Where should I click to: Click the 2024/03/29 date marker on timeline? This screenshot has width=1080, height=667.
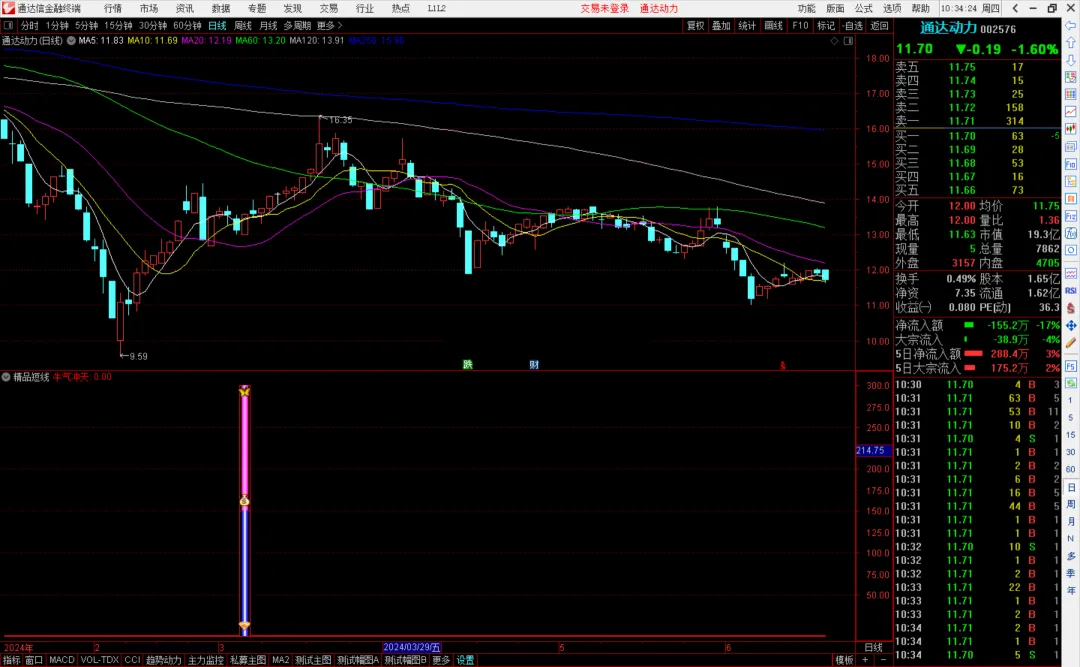coord(412,648)
